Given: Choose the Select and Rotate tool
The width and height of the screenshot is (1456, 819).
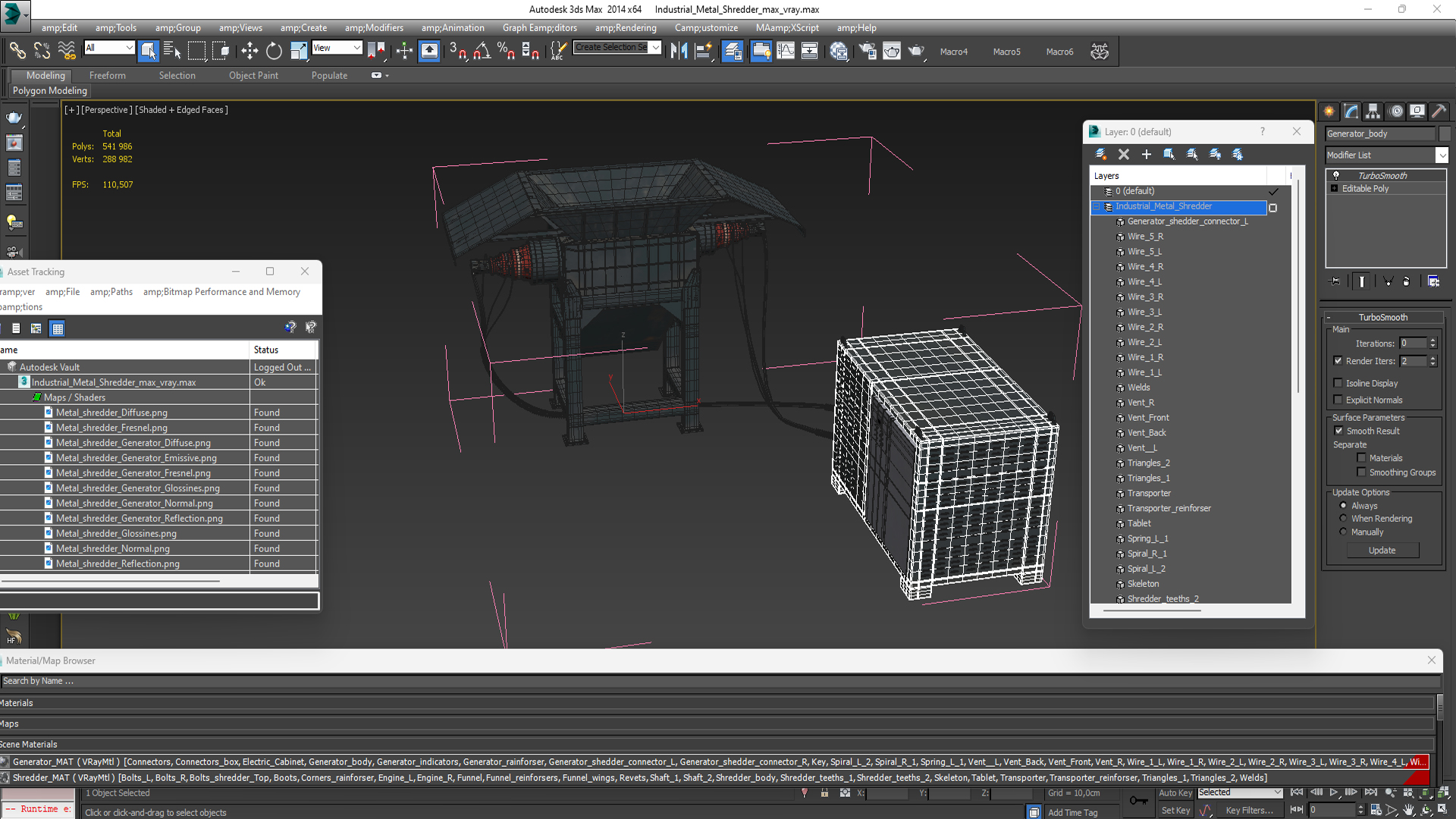Looking at the screenshot, I should click(x=274, y=51).
